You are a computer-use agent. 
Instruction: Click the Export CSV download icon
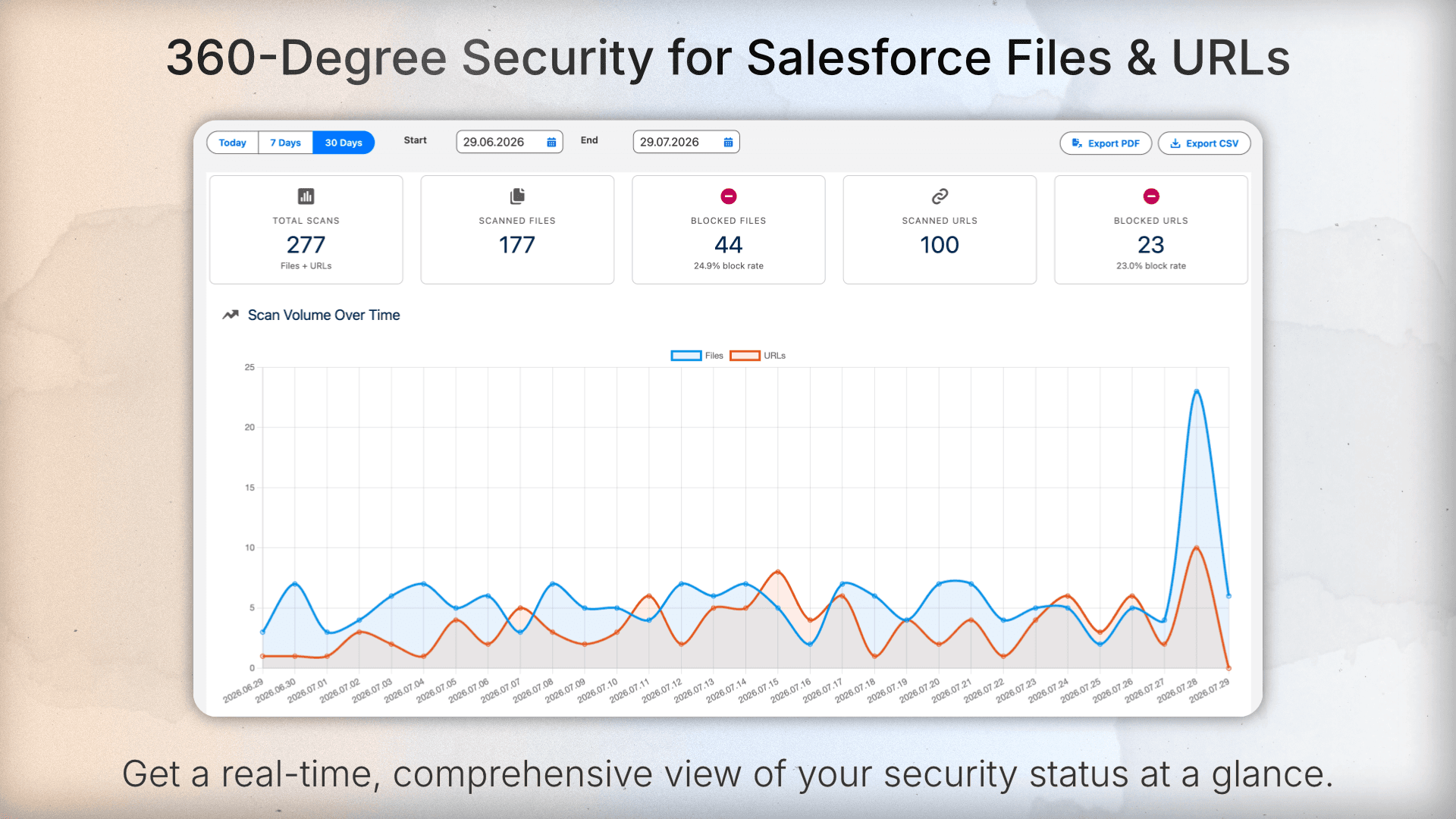(1175, 143)
